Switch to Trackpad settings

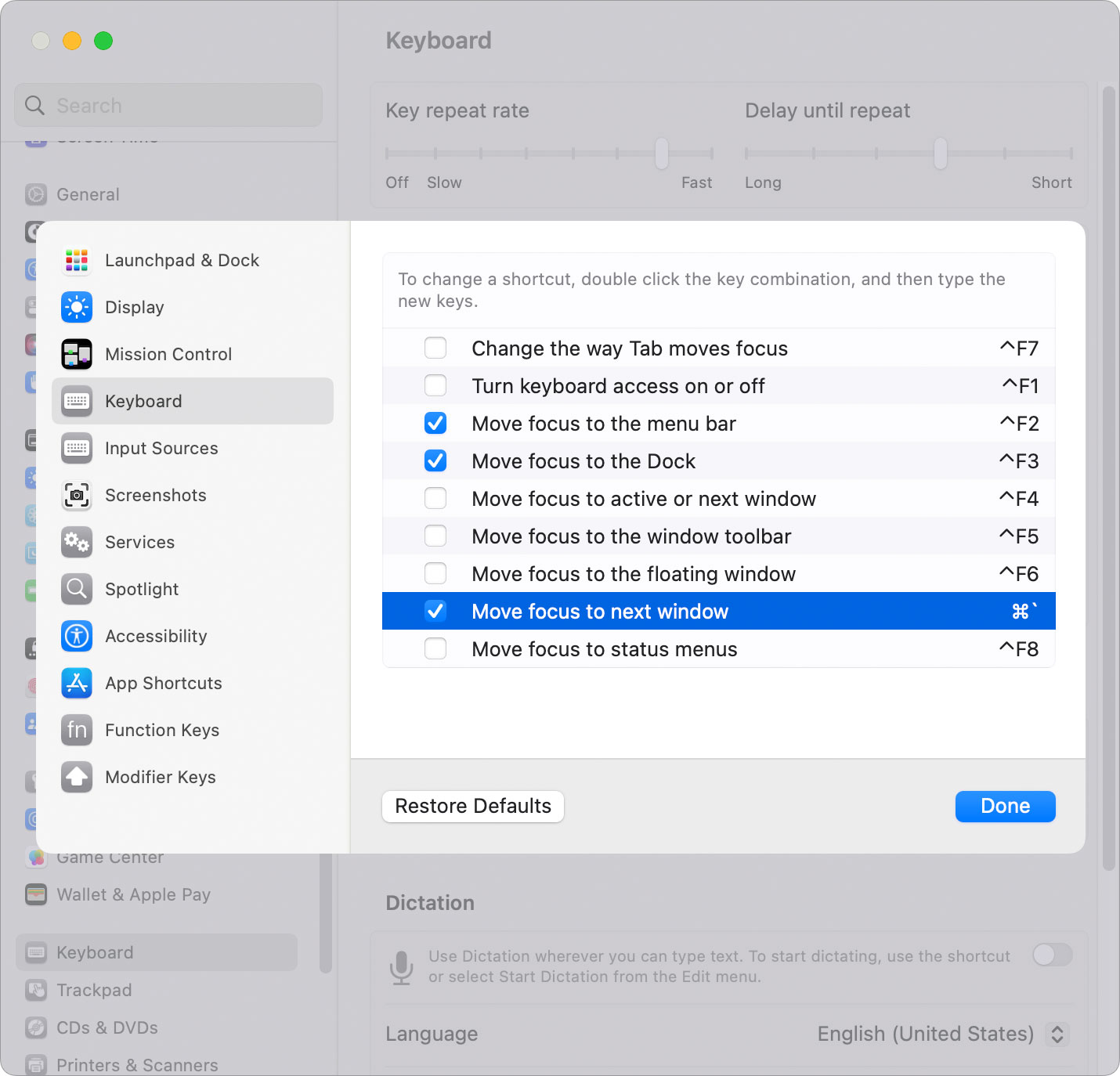tap(94, 990)
